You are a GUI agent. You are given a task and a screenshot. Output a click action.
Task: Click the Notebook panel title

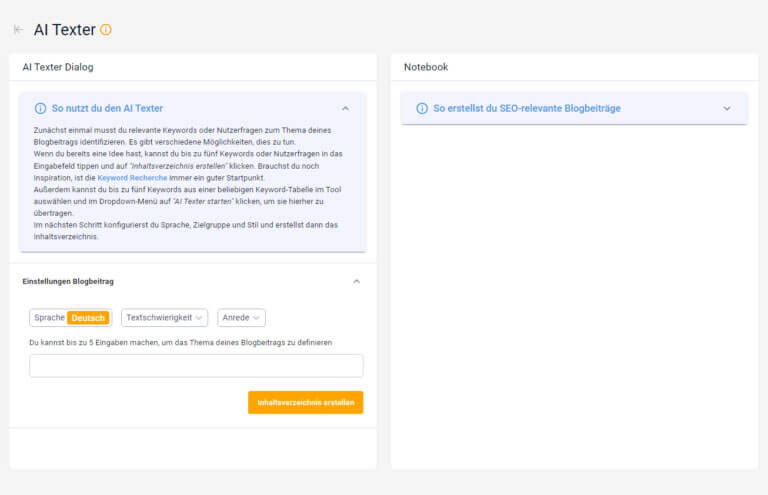[426, 67]
